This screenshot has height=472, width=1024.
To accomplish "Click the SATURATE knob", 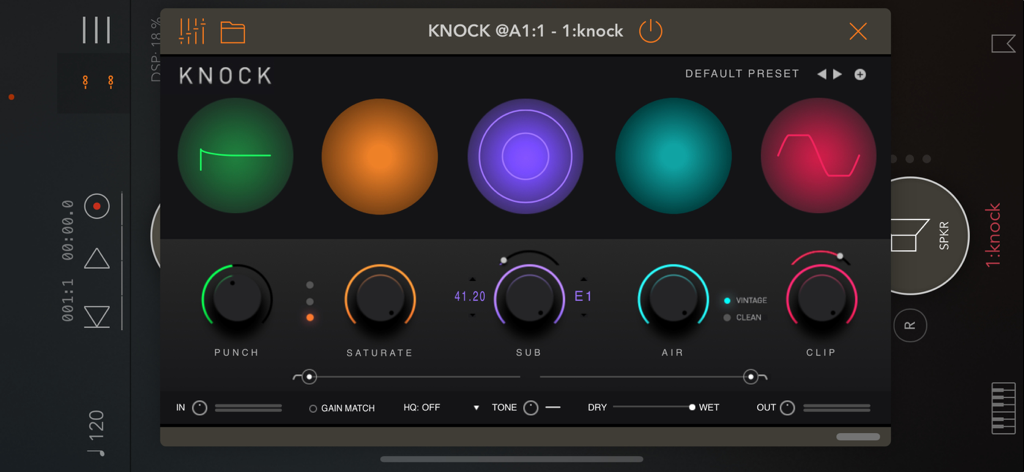I will tap(380, 298).
